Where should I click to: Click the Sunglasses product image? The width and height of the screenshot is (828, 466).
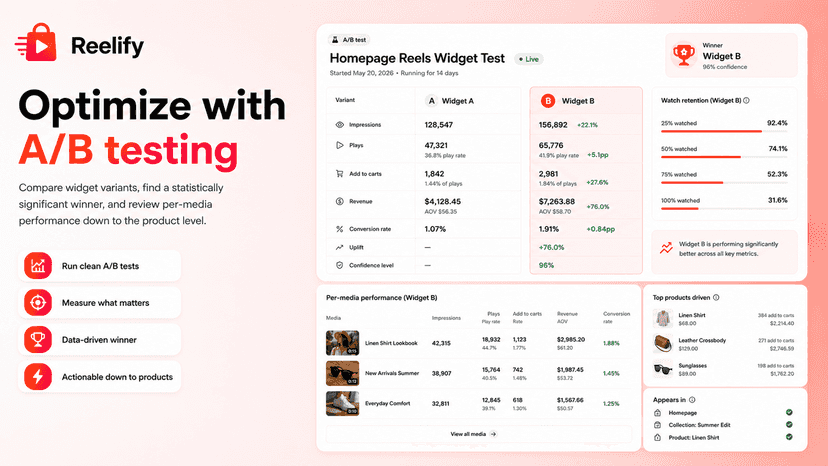(663, 369)
